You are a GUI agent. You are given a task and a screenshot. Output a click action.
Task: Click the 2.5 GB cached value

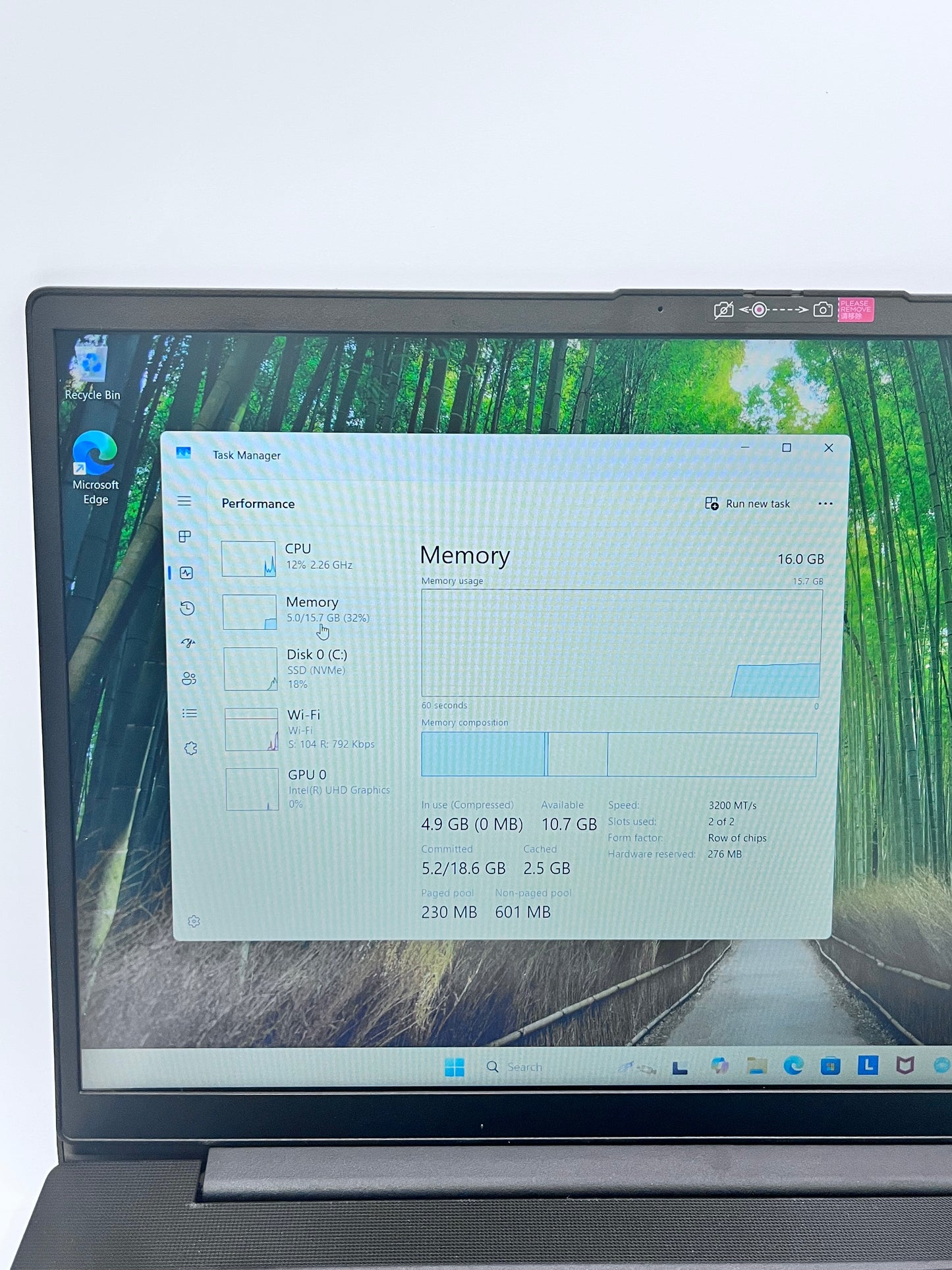tap(547, 869)
